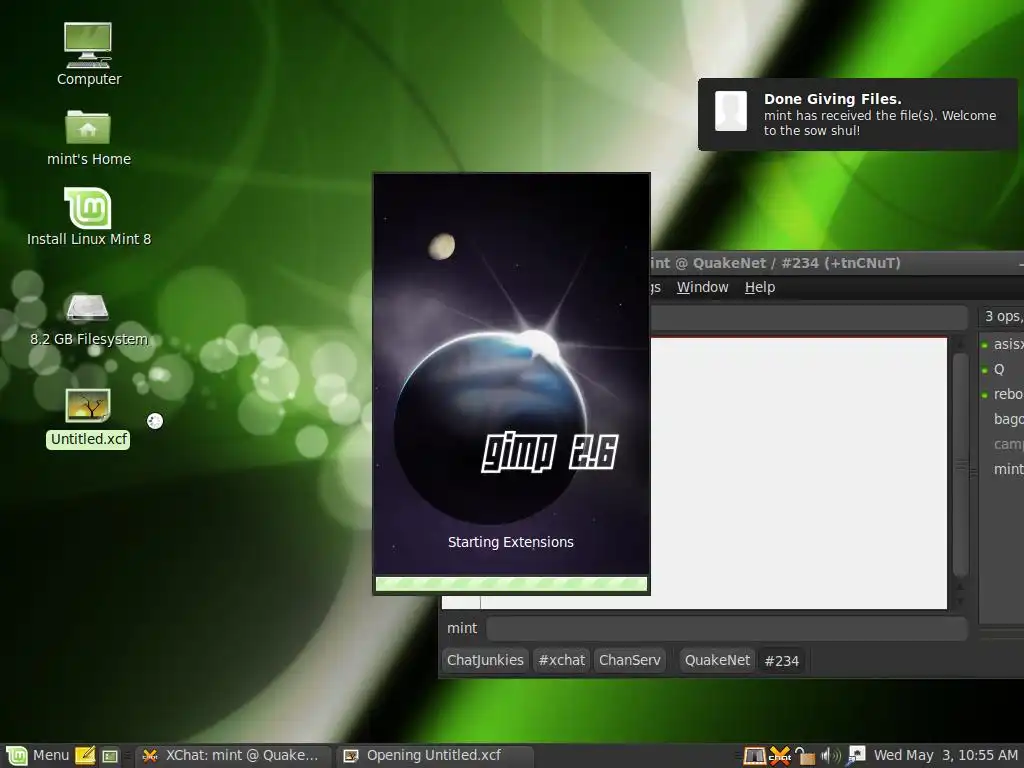Viewport: 1024px width, 768px height.
Task: Open the Window menu in XChat
Action: click(702, 287)
